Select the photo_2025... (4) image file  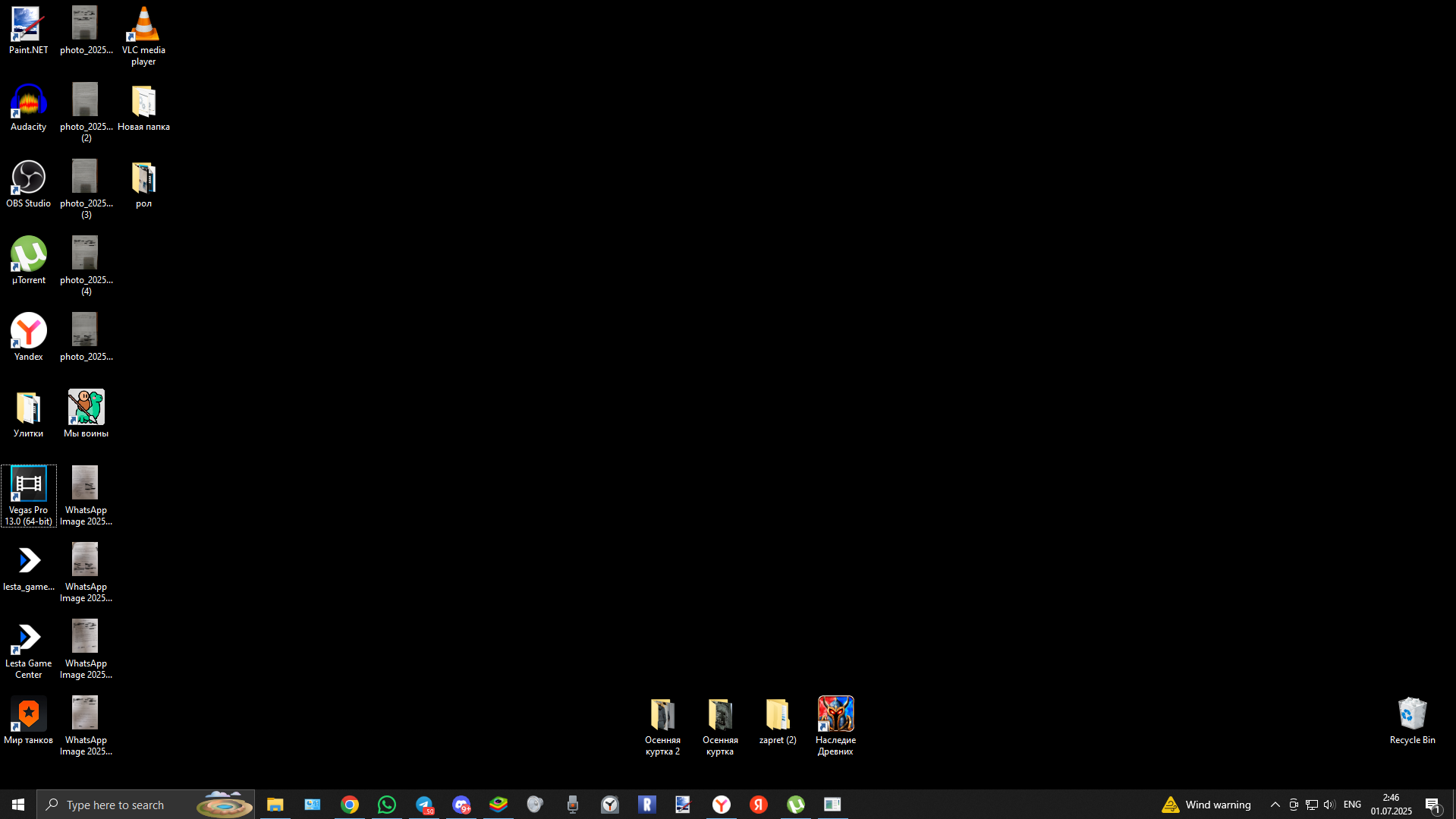pos(86,266)
